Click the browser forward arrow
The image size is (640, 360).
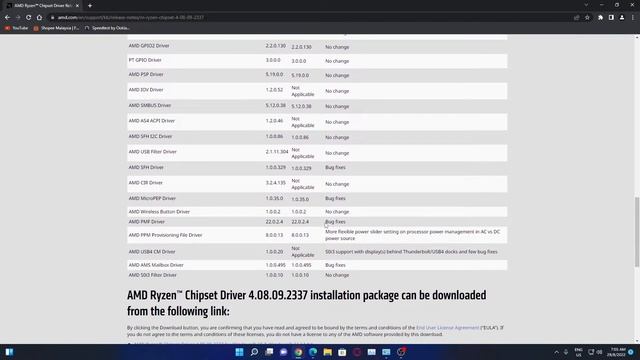18,18
